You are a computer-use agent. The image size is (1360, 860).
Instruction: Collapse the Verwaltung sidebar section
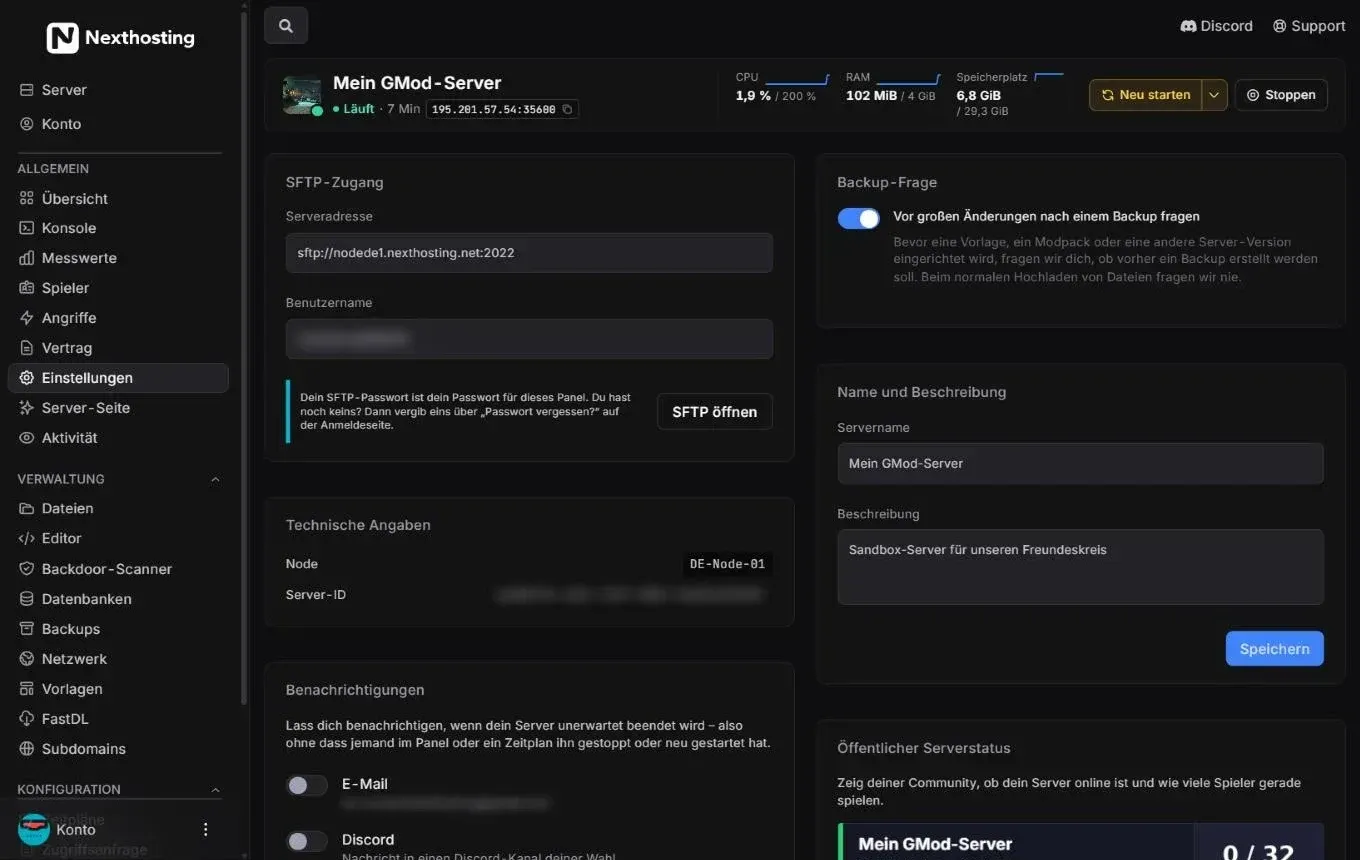(215, 479)
